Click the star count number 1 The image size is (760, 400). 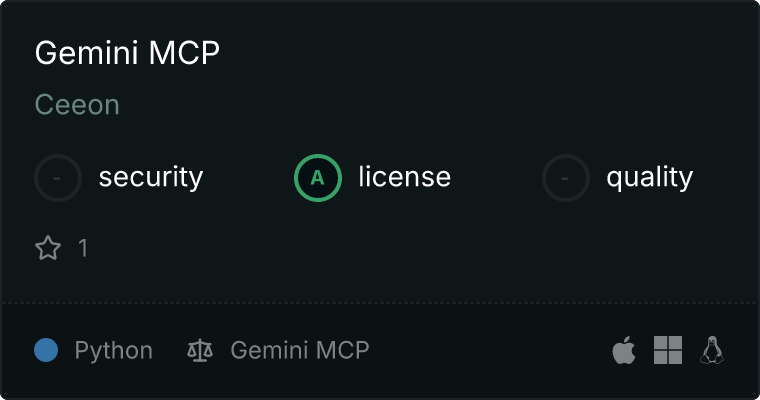point(83,248)
